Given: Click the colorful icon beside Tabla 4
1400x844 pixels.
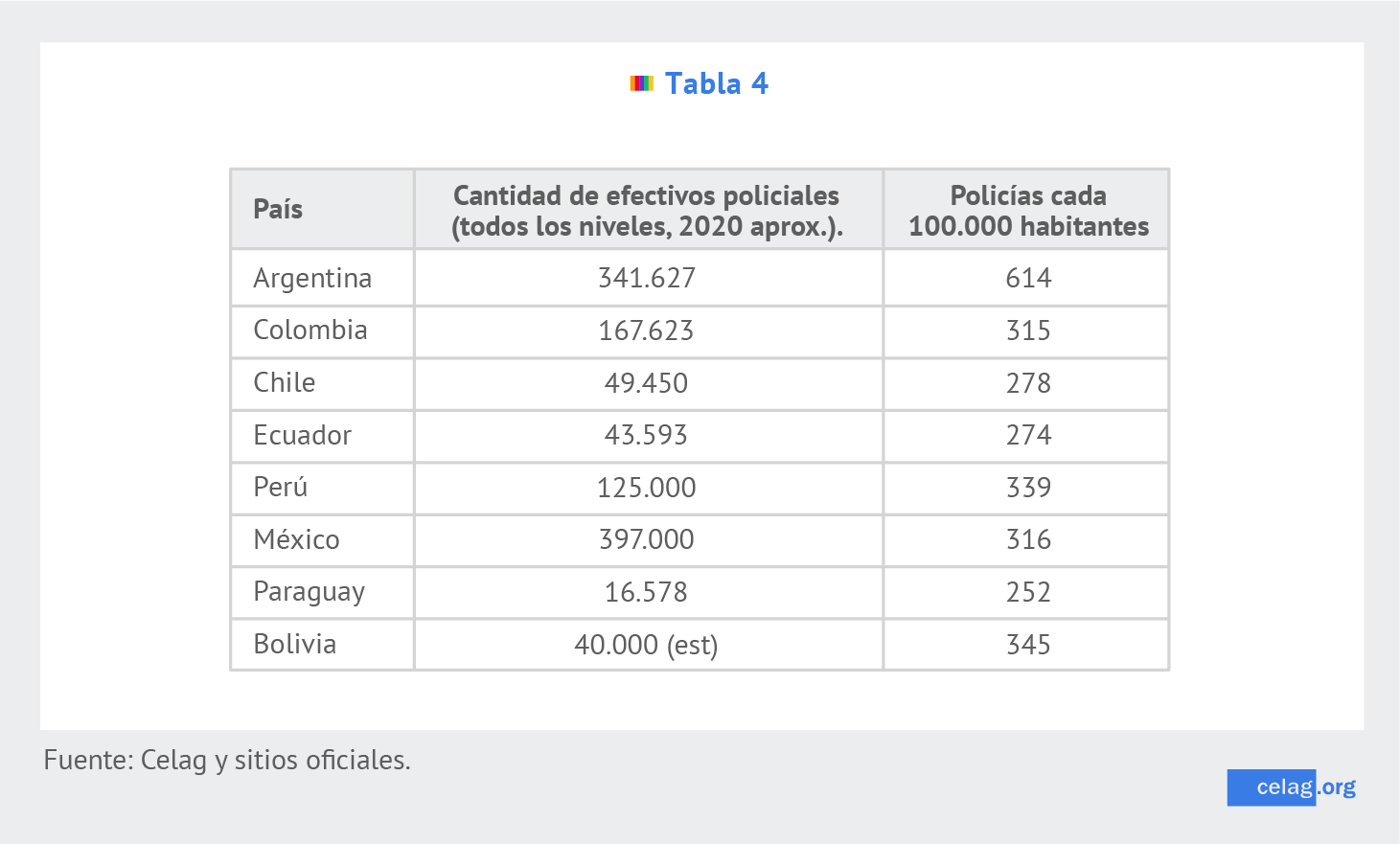Looking at the screenshot, I should (x=641, y=83).
